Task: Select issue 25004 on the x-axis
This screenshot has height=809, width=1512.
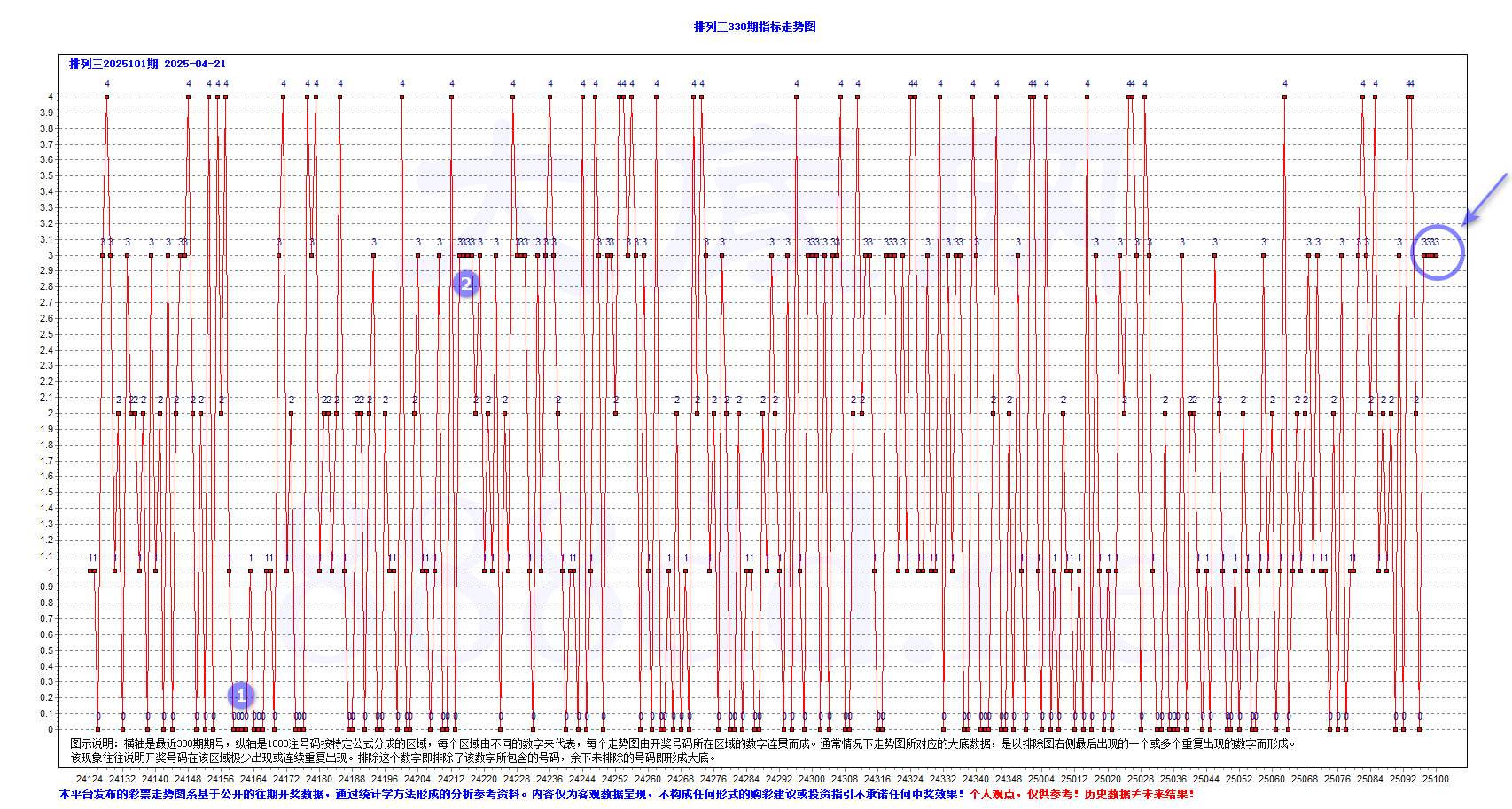Action: pyautogui.click(x=1041, y=779)
